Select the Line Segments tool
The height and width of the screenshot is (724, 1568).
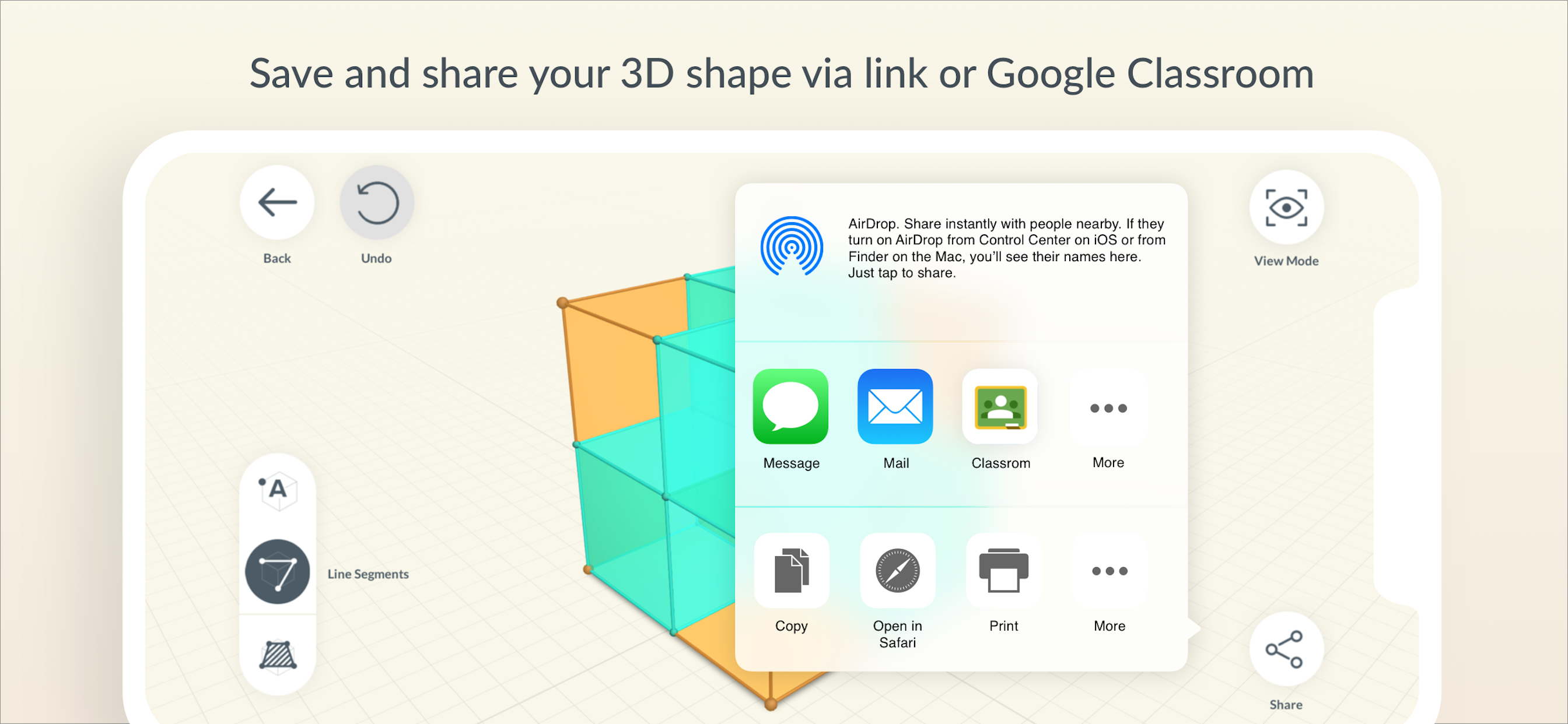coord(278,572)
